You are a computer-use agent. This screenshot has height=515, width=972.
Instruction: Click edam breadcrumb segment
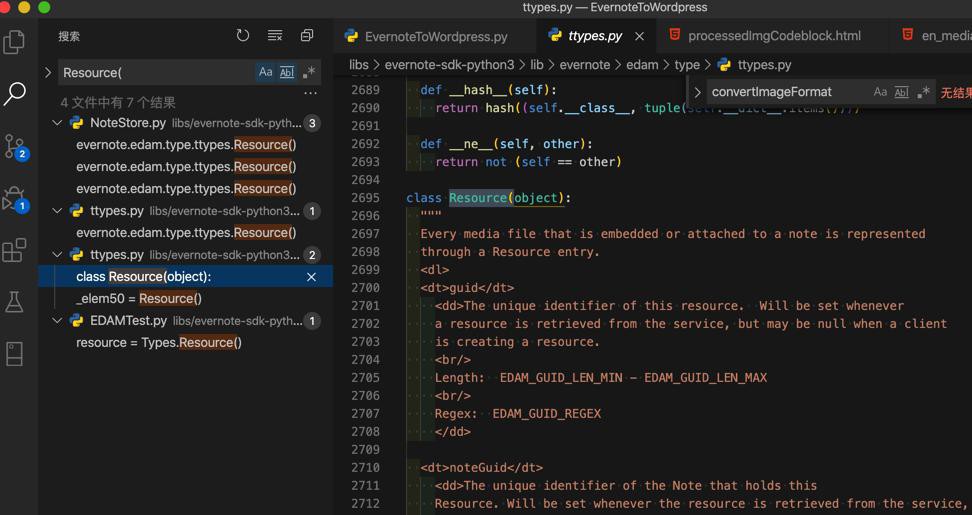pos(642,64)
